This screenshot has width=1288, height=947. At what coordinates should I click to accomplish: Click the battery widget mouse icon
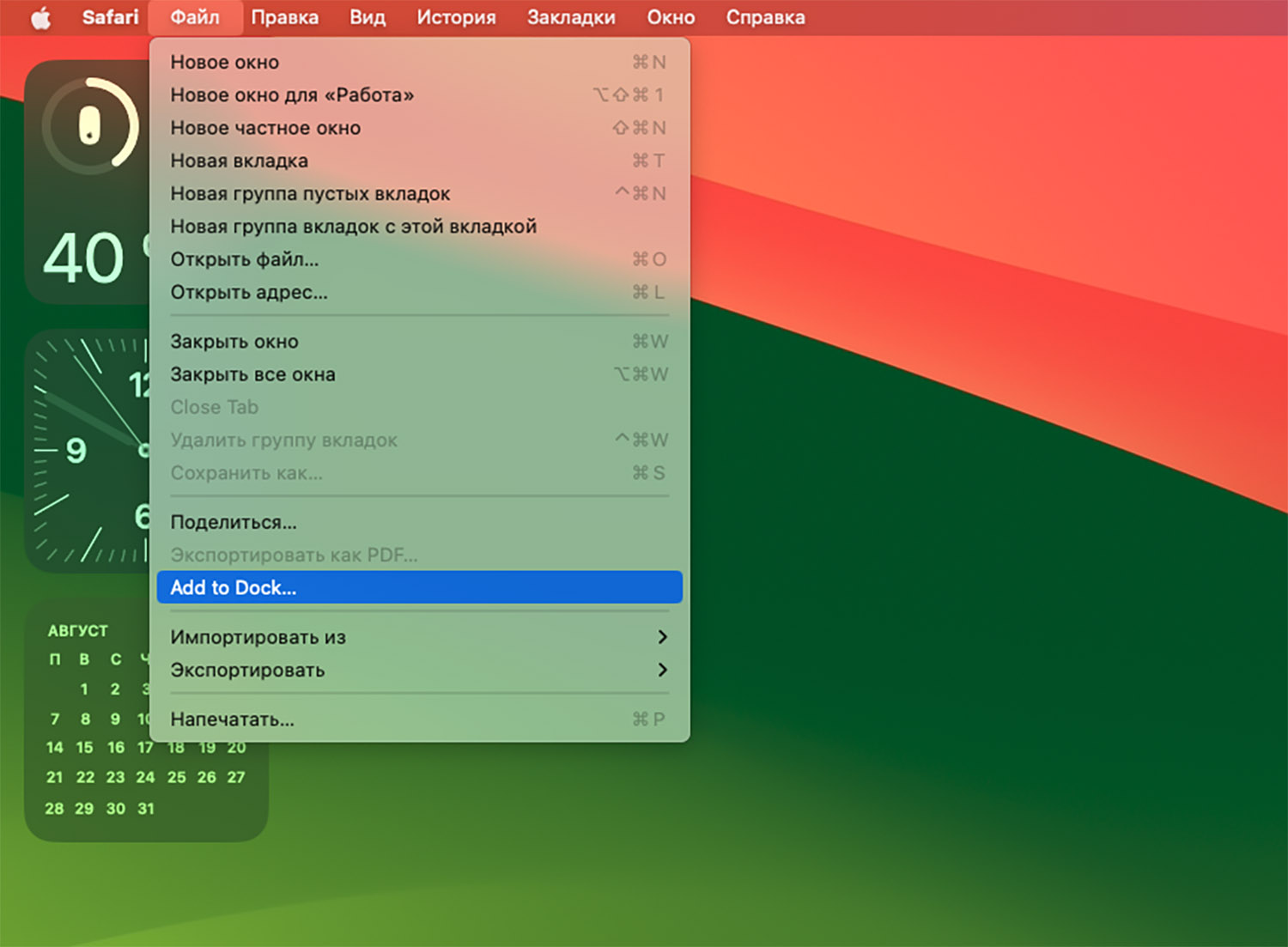pos(90,126)
